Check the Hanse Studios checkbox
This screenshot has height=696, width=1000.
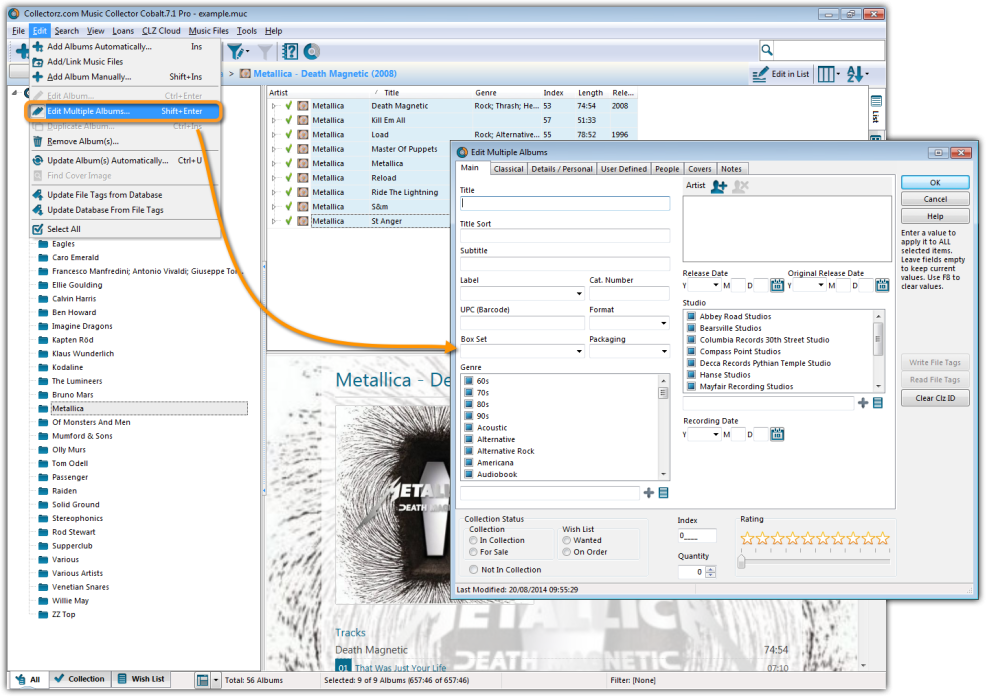click(691, 375)
